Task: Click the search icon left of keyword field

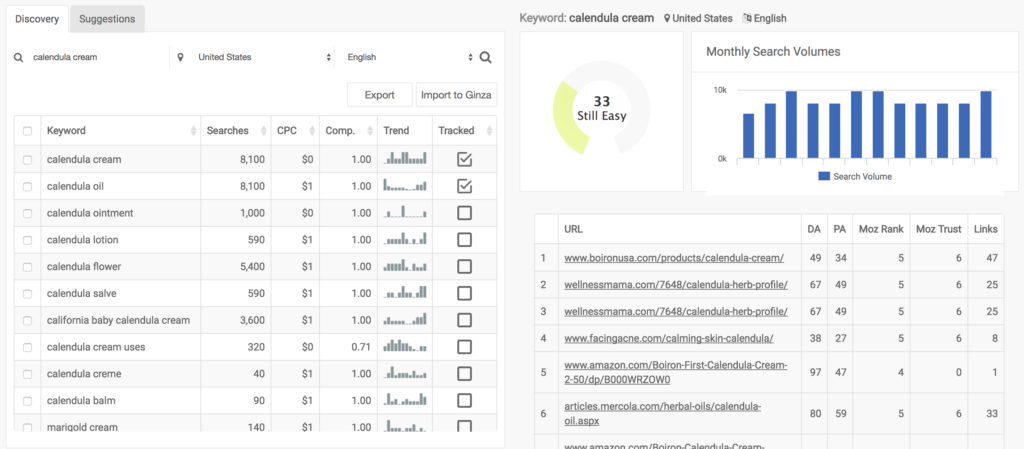Action: [x=19, y=57]
